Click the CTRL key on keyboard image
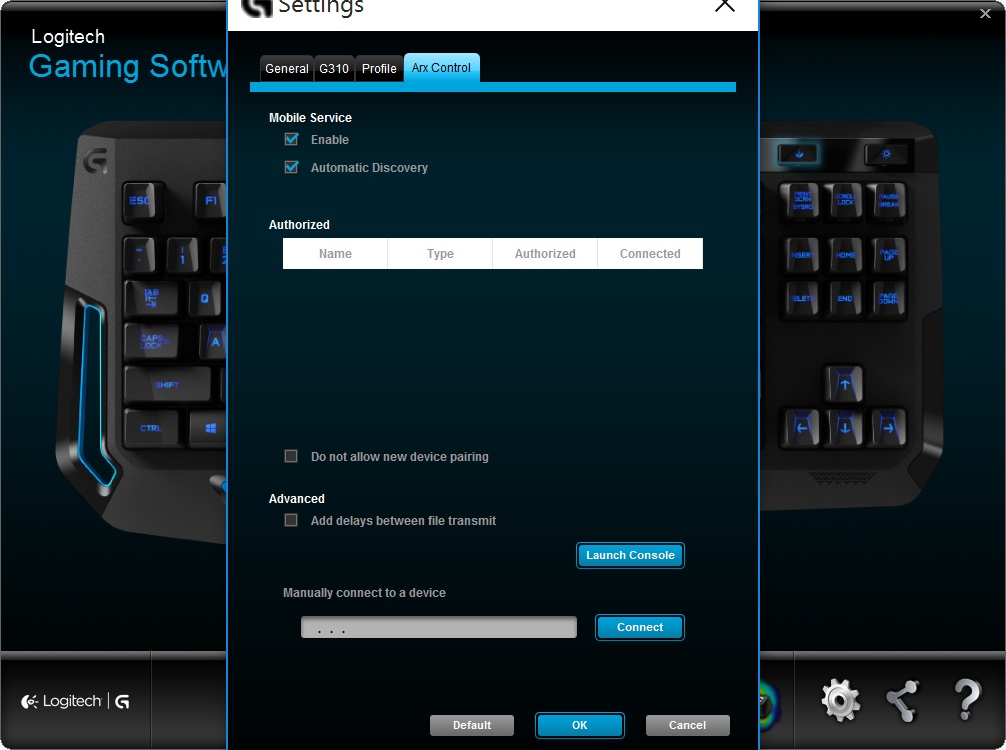Viewport: 1006px width, 750px height. (151, 428)
